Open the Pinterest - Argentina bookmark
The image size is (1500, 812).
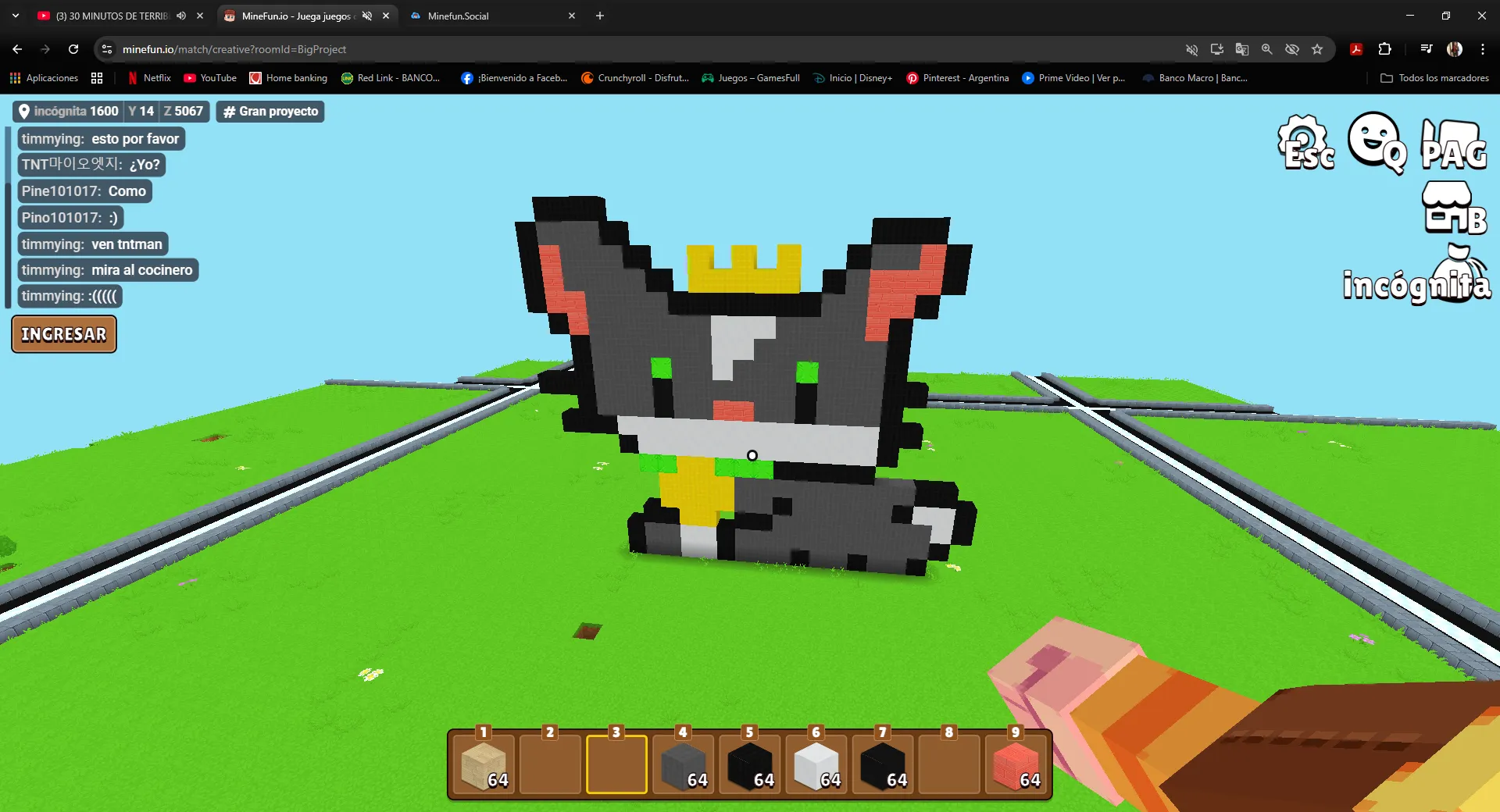pos(958,78)
